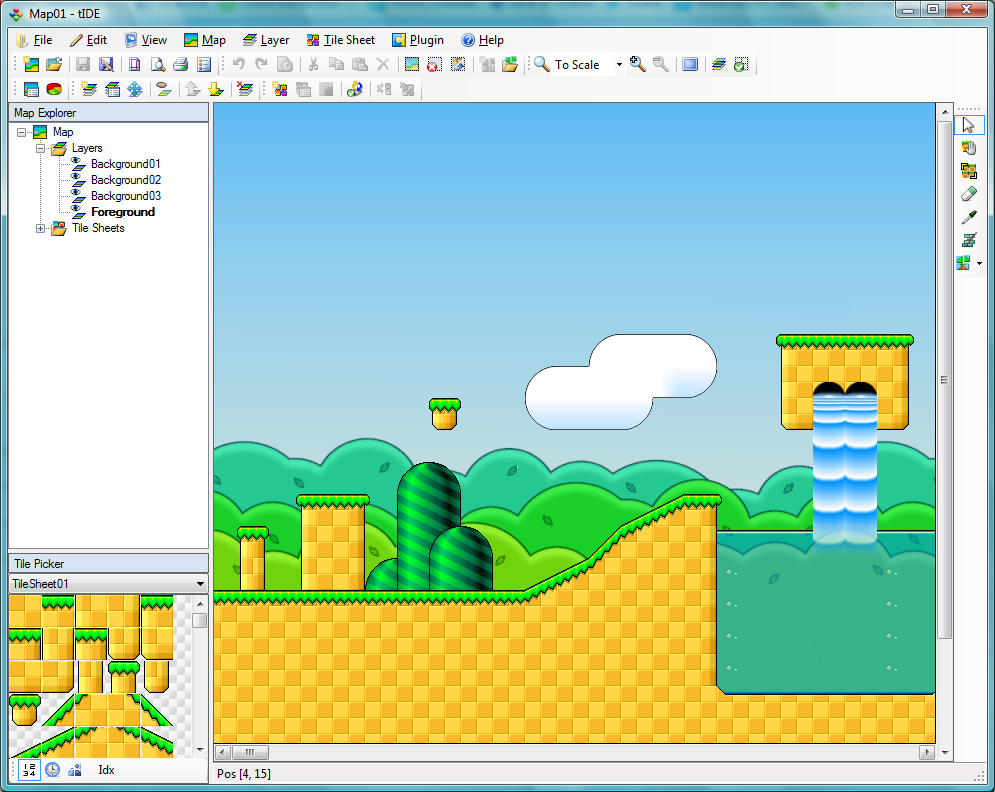This screenshot has width=995, height=792.
Task: Select the eraser tool in right toolbar
Action: 967,194
